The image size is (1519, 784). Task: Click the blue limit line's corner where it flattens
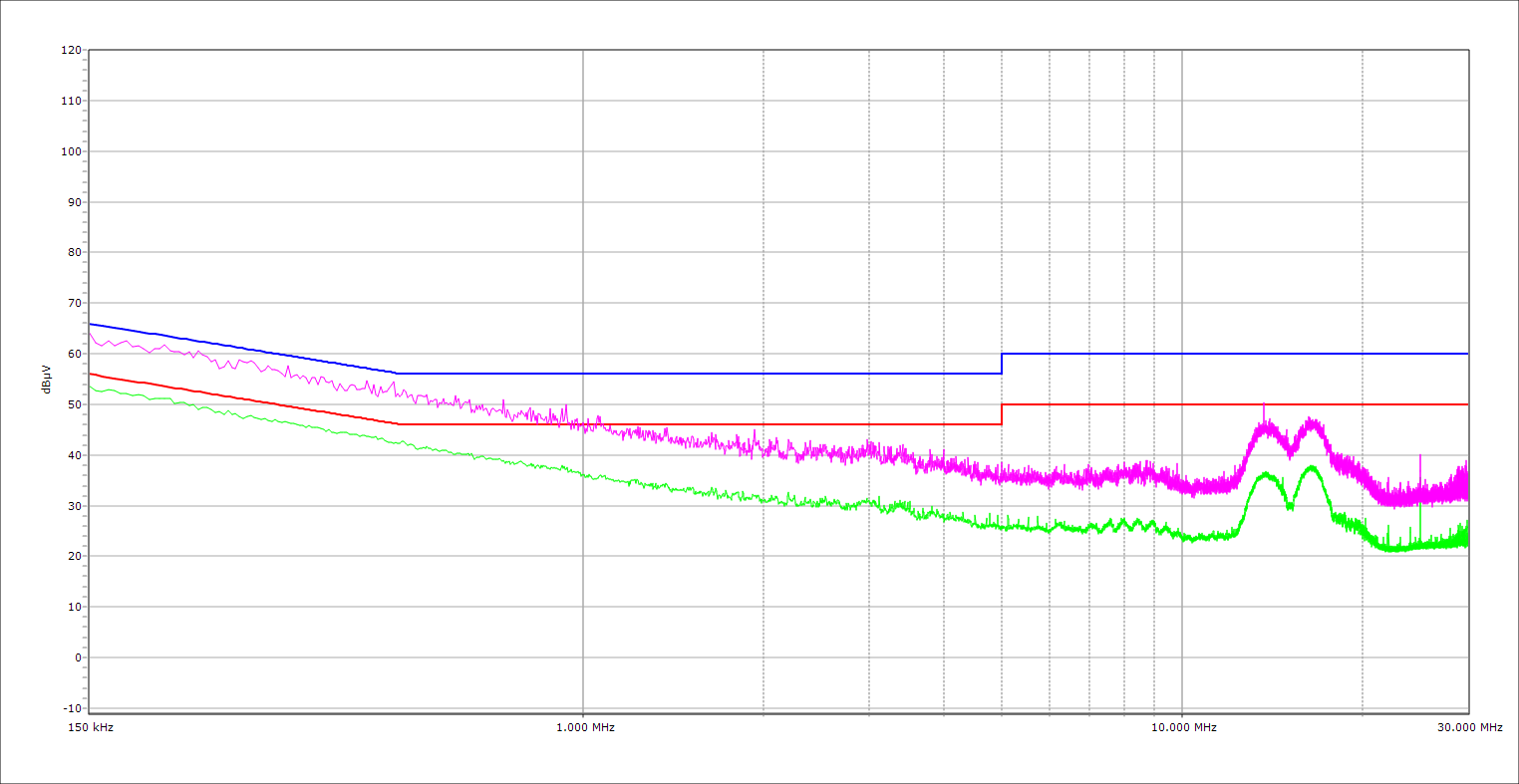coord(399,374)
